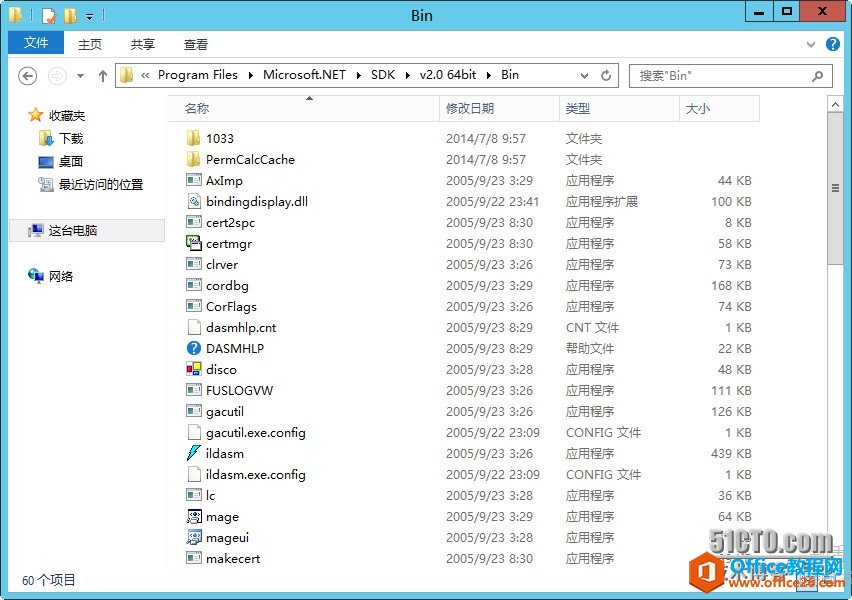Select the cordbg application icon
The width and height of the screenshot is (852, 600).
point(193,285)
